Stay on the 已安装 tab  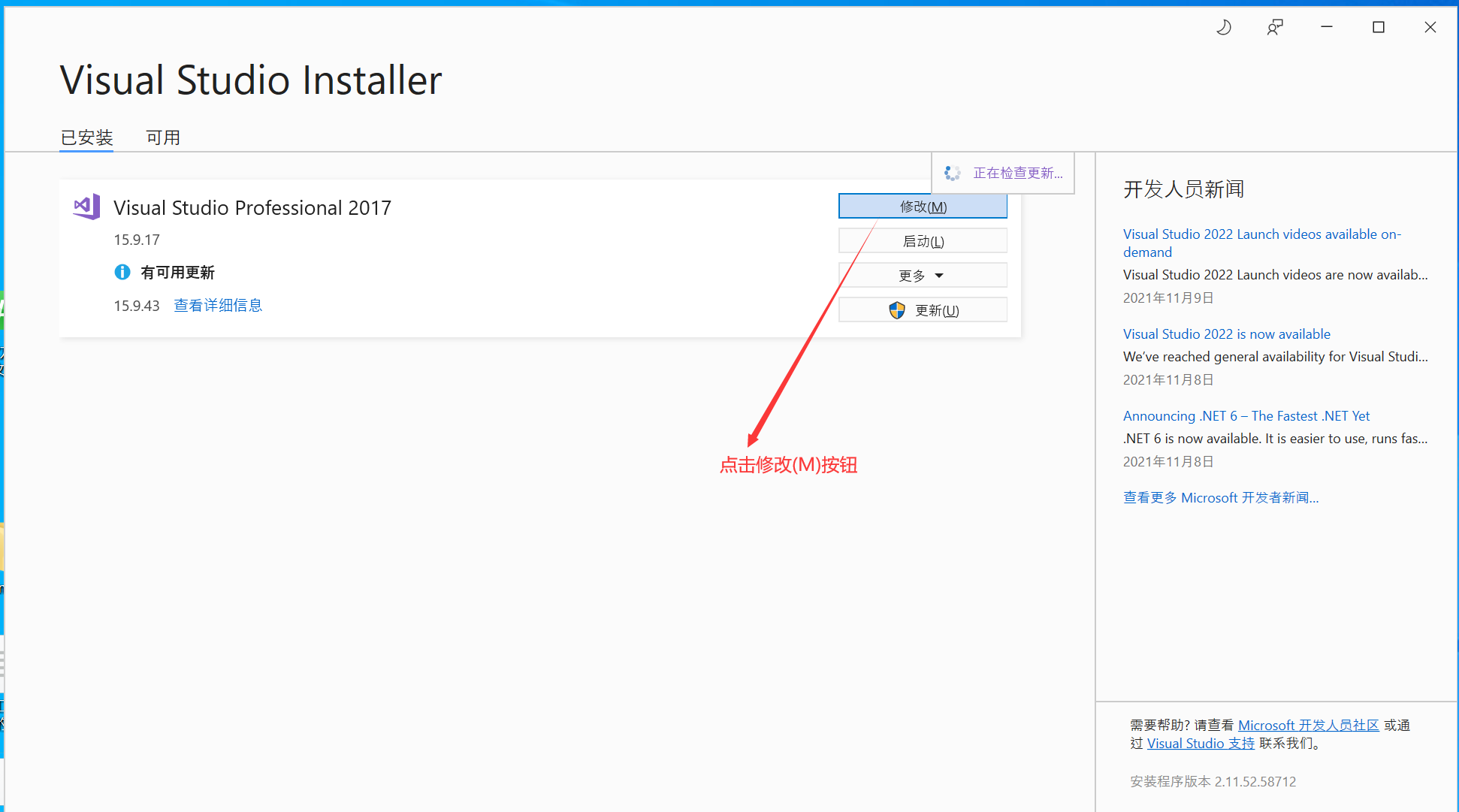click(x=86, y=137)
